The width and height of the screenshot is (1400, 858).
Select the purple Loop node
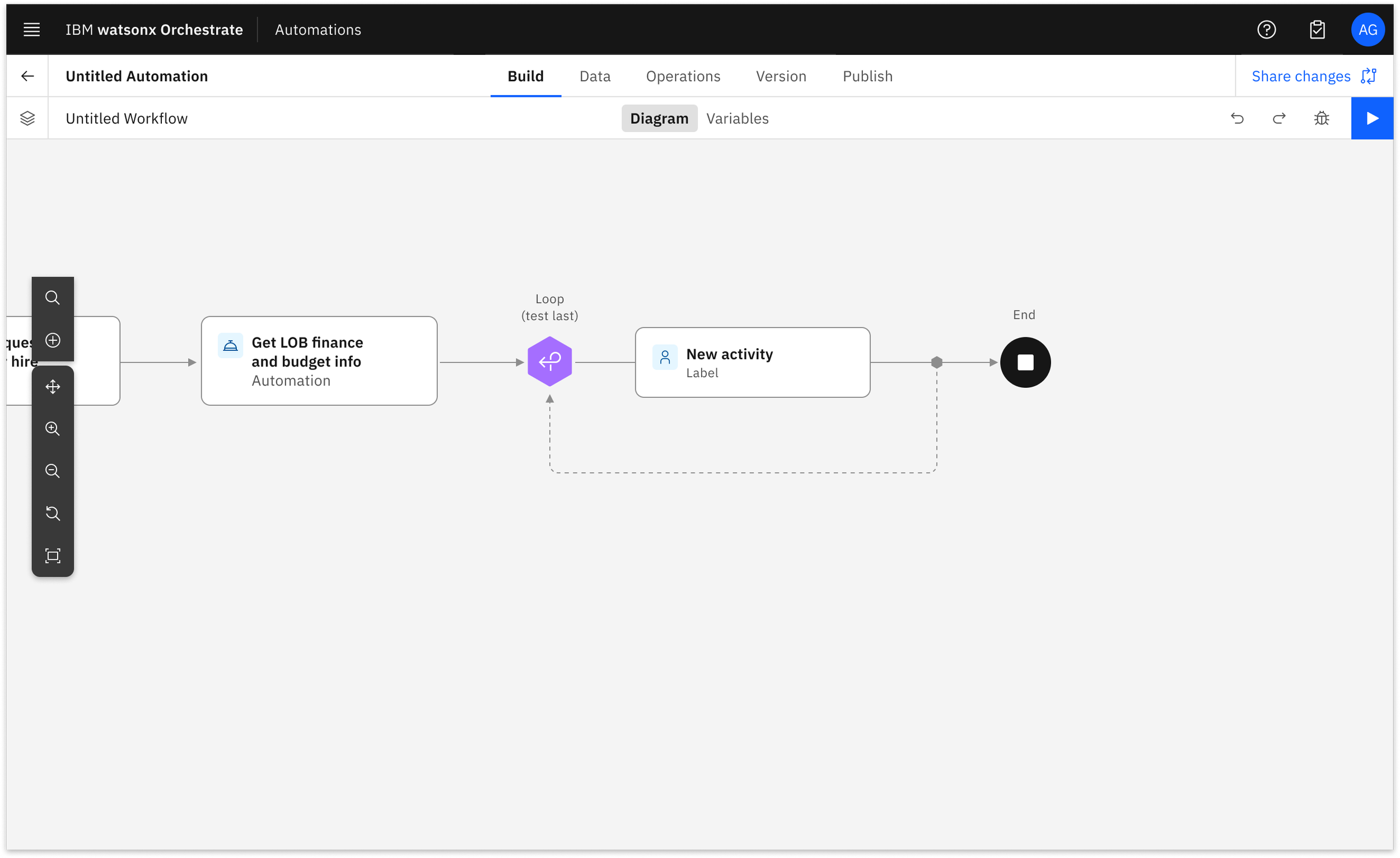click(549, 362)
